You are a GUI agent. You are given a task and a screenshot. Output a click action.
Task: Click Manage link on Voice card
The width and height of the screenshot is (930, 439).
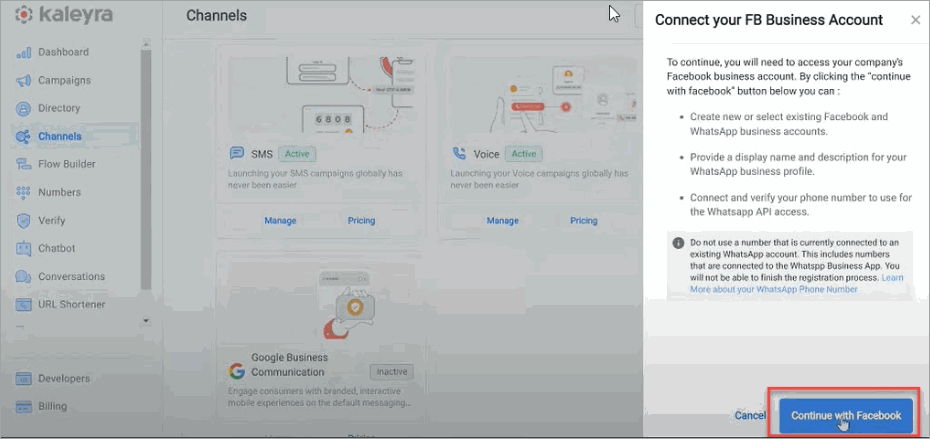pos(502,221)
